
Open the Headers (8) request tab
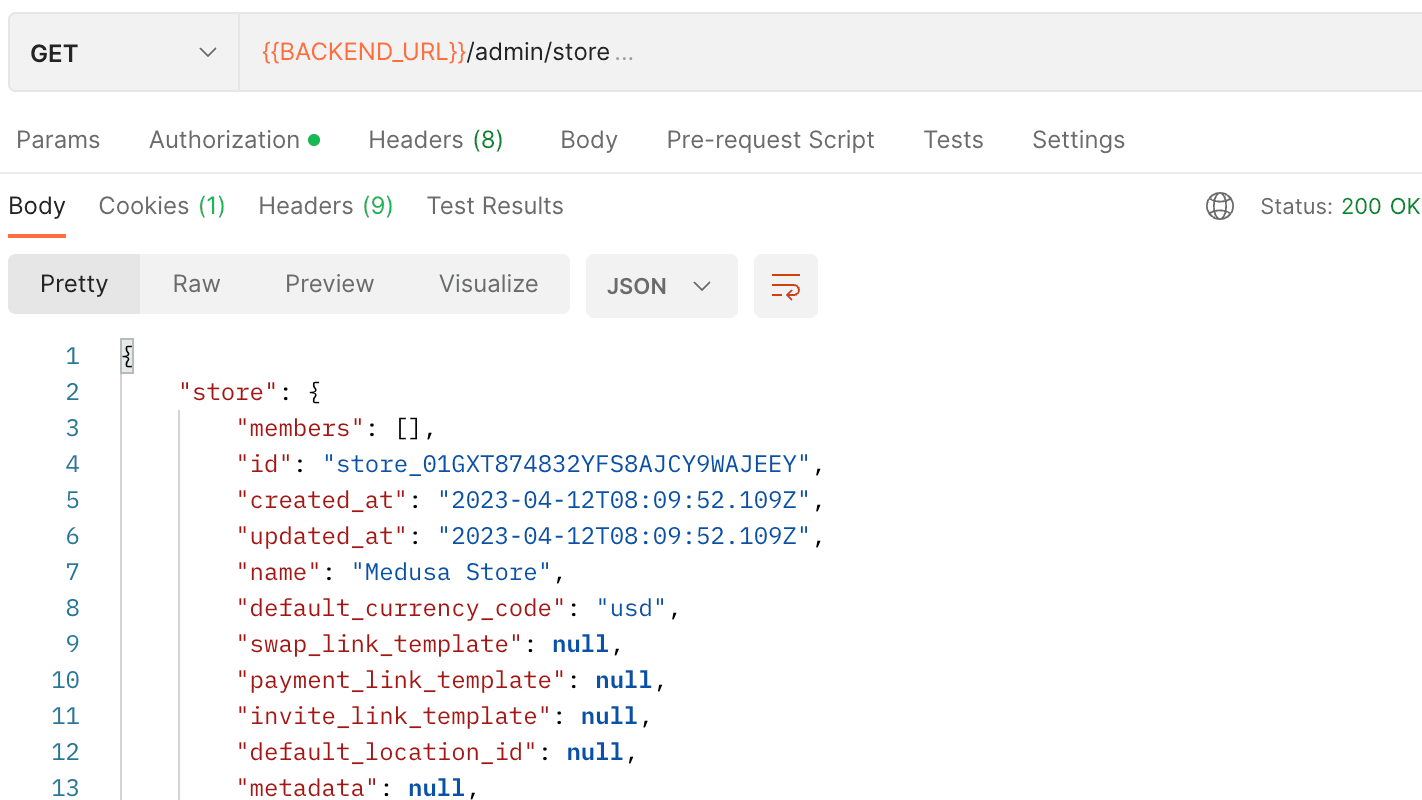[x=435, y=139]
